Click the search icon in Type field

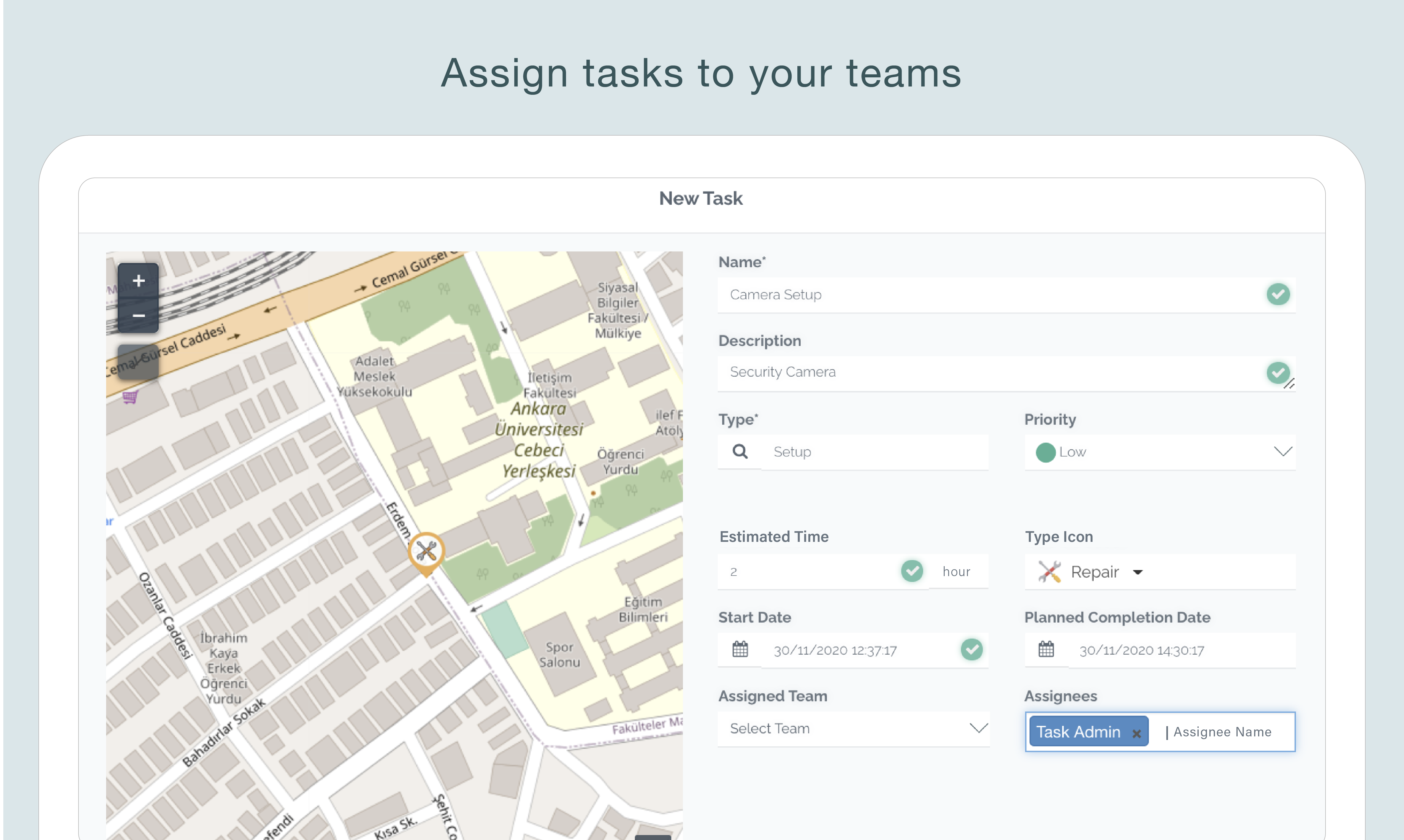point(739,452)
